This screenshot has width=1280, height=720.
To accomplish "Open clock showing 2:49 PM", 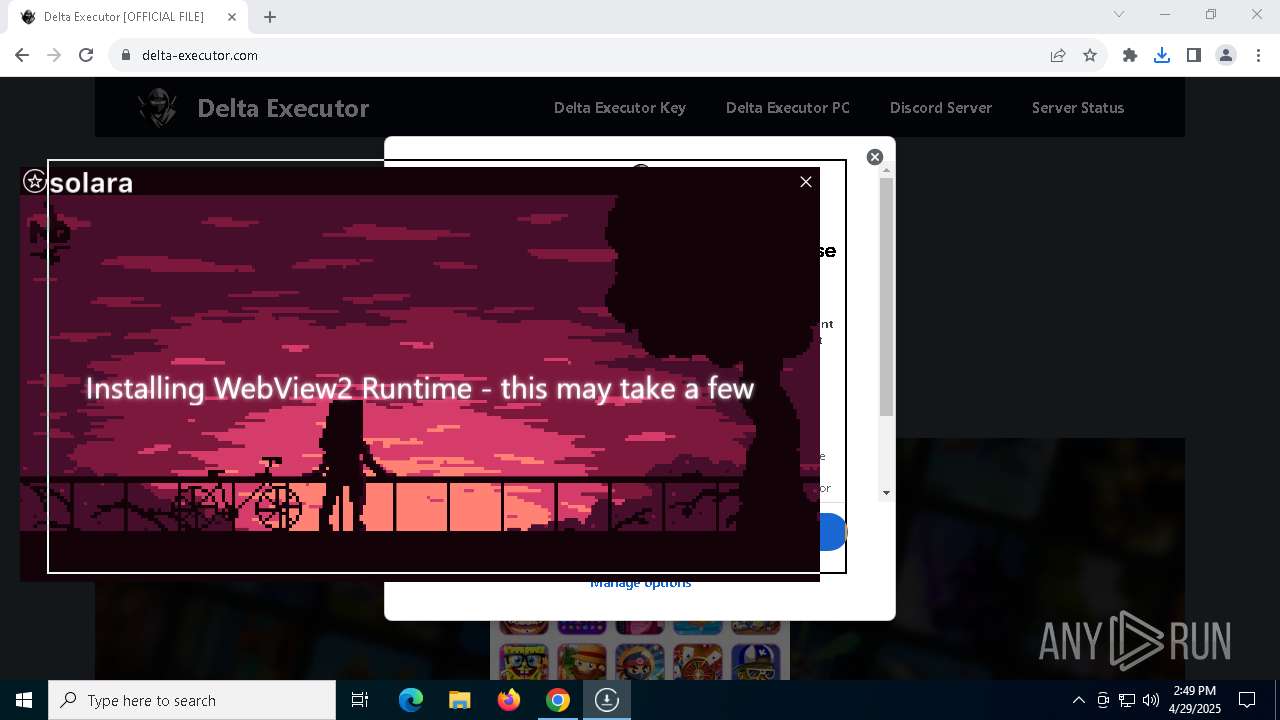I will [x=1195, y=700].
